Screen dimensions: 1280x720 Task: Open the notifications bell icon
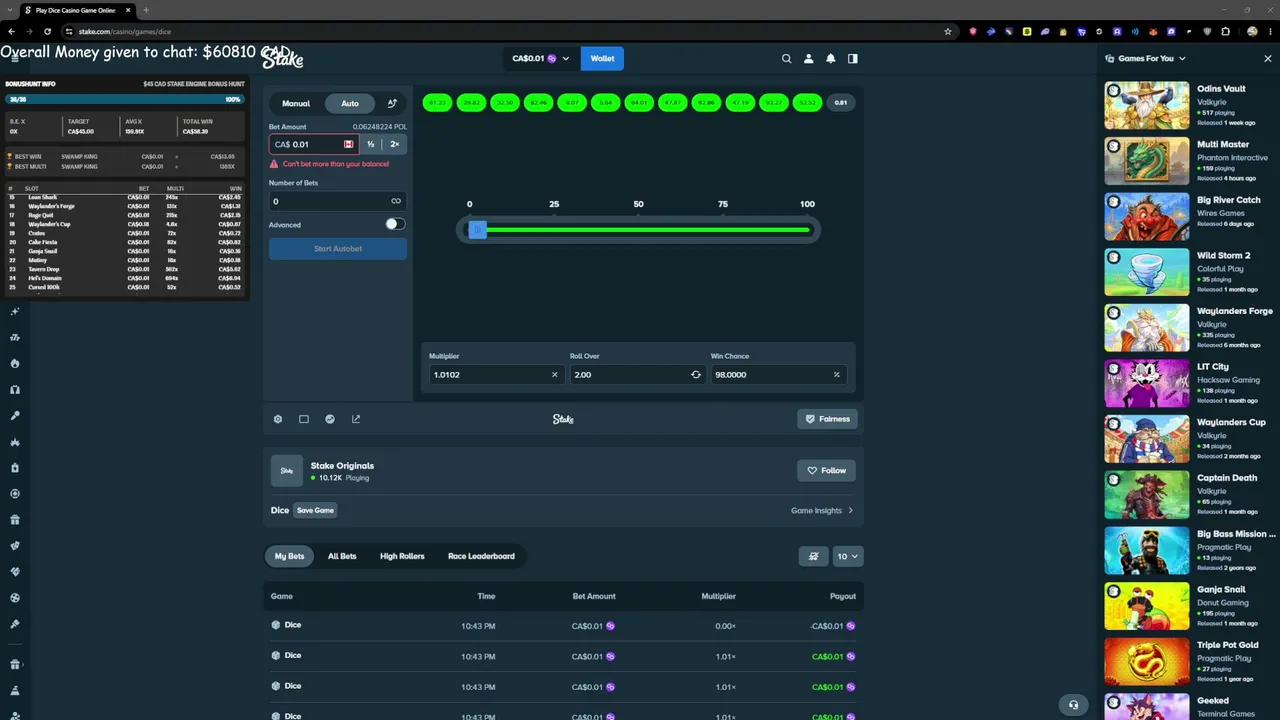click(x=830, y=59)
